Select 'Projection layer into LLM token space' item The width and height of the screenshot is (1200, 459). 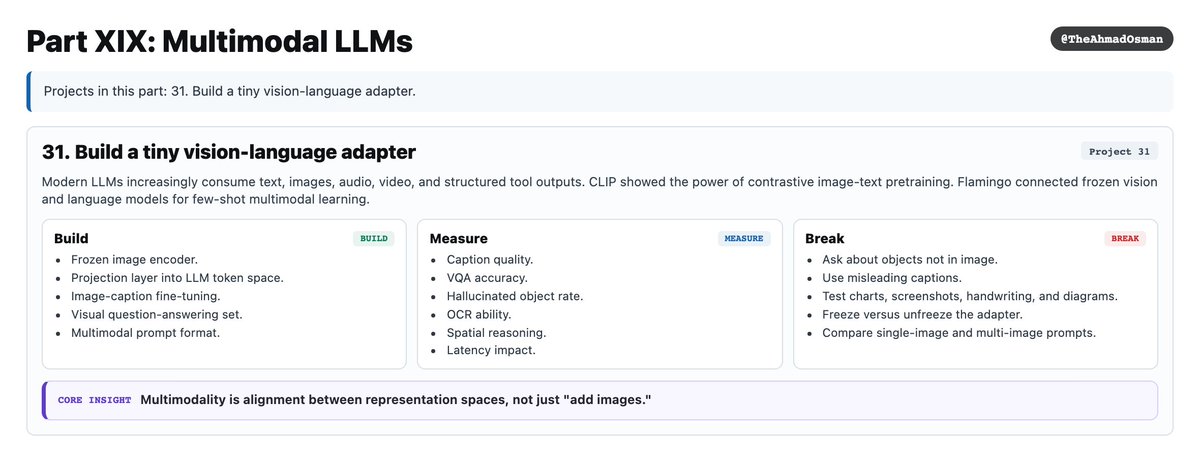pos(177,278)
